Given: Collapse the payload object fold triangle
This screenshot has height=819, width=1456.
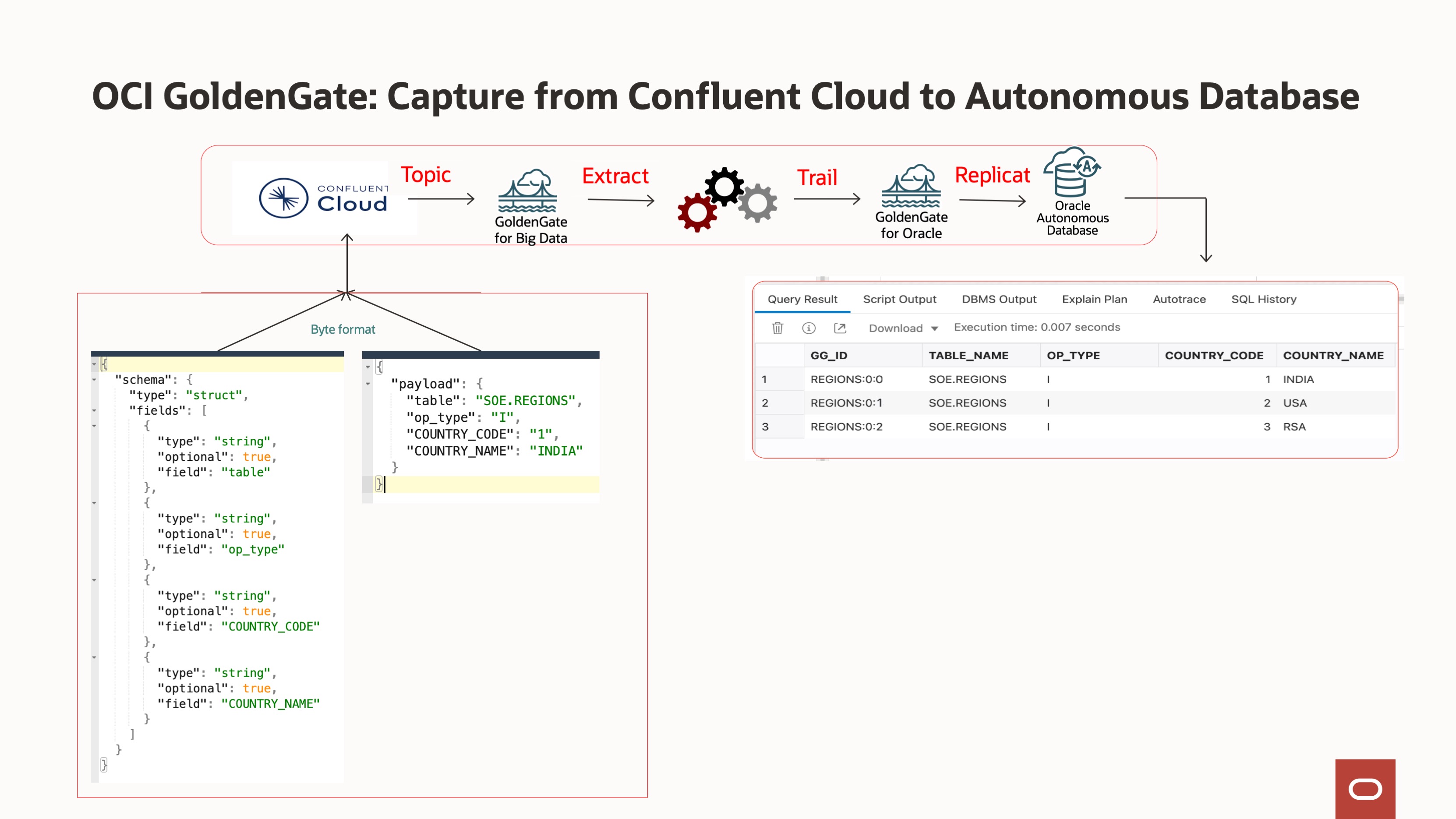Looking at the screenshot, I should pos(368,385).
